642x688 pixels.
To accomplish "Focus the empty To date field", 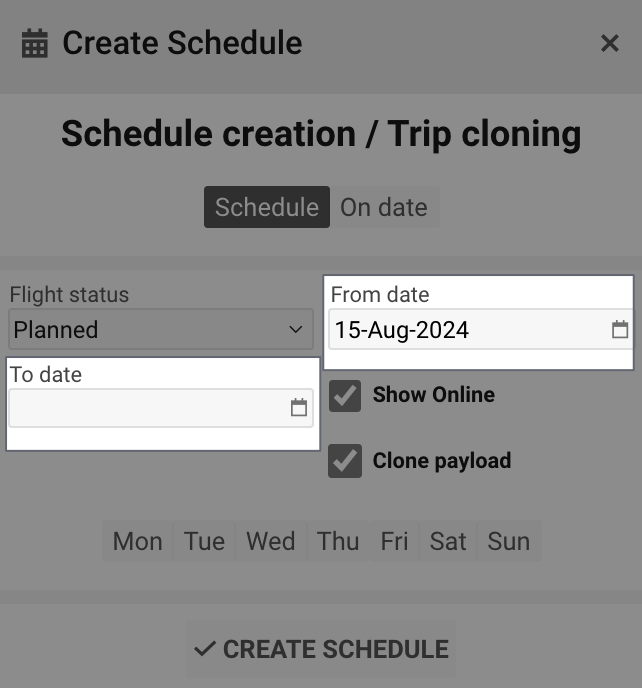I will coord(145,408).
